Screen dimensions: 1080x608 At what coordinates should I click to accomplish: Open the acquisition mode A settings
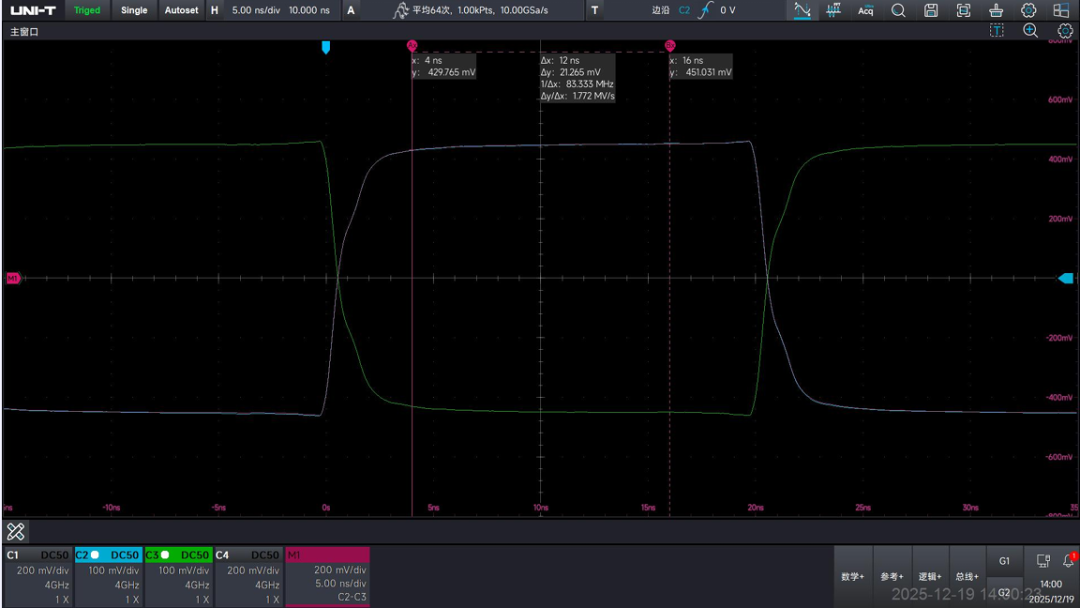click(x=351, y=10)
